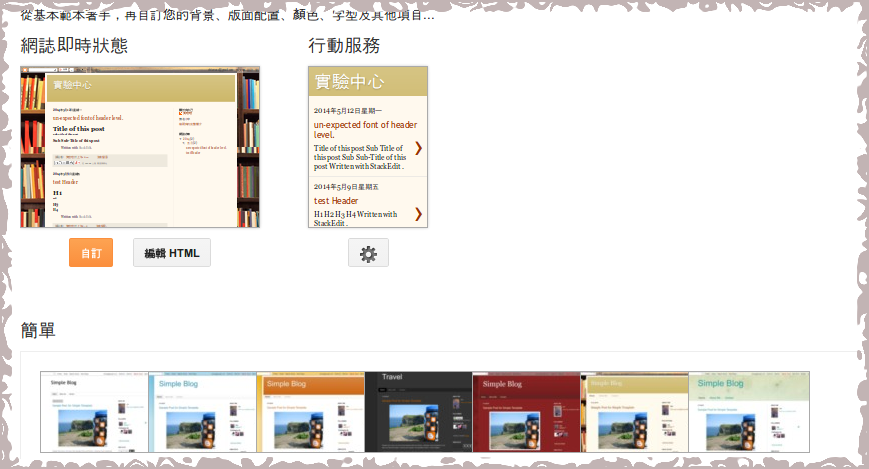
Task: Select the green Simple Blog template
Action: pos(749,412)
